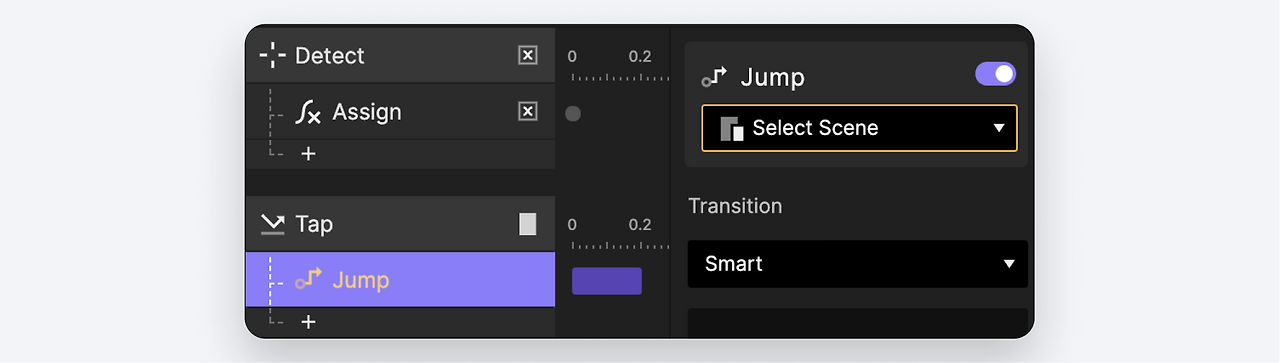
Task: Toggle the X box on the Assign row
Action: [528, 111]
